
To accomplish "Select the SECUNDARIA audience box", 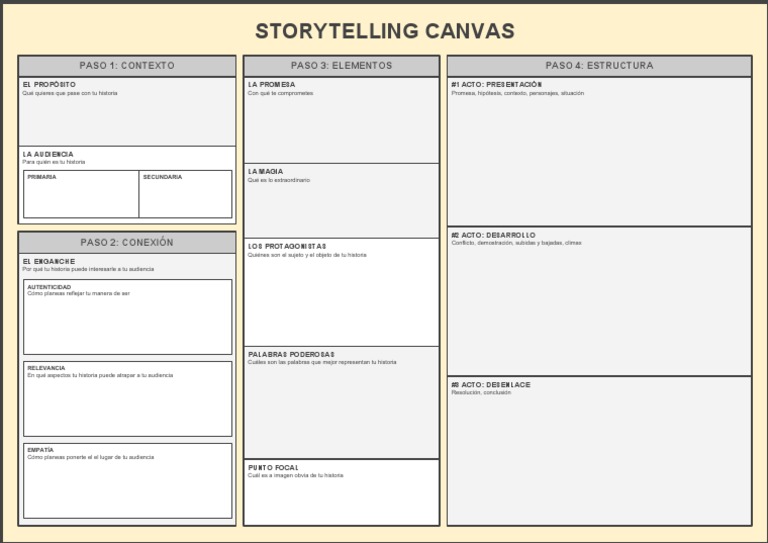I will [185, 196].
